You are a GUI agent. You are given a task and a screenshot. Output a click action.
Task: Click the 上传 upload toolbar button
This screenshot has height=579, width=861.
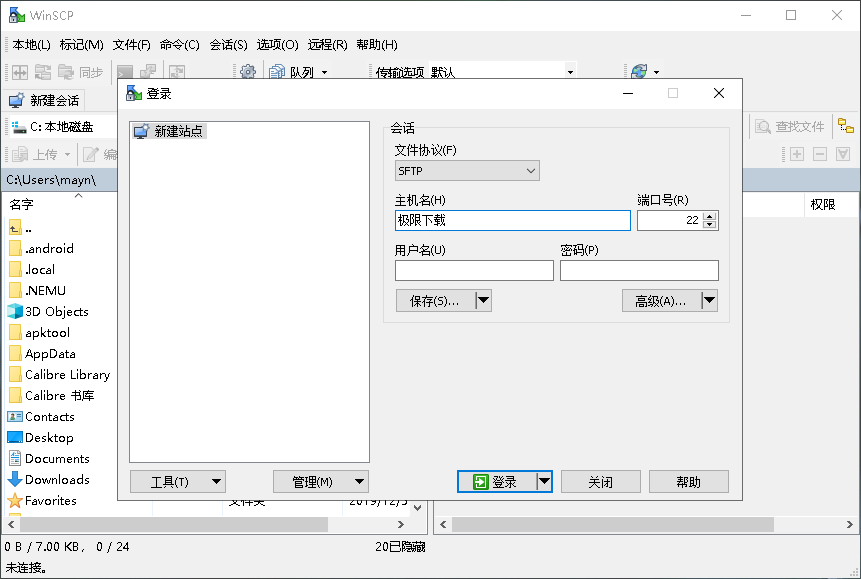pyautogui.click(x=35, y=154)
